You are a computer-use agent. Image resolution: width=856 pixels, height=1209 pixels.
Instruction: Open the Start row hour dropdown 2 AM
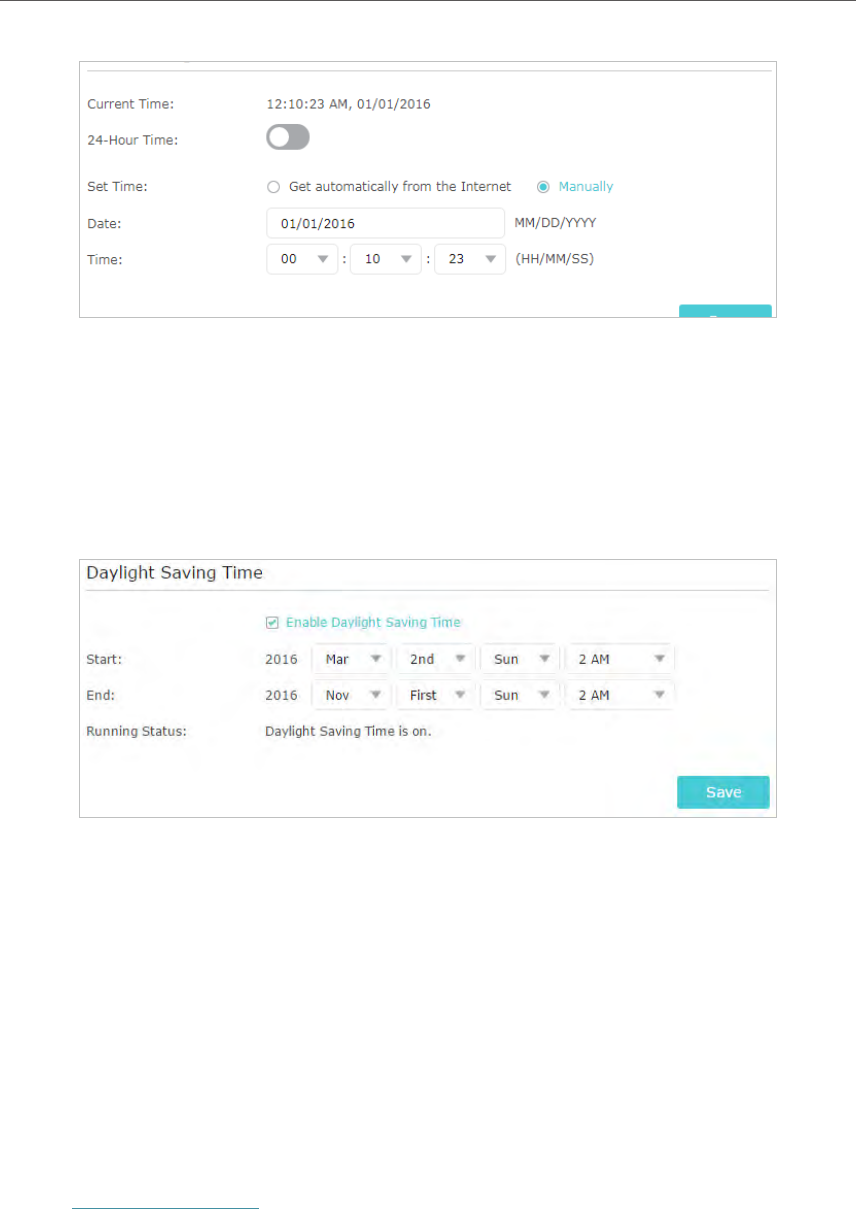(620, 659)
